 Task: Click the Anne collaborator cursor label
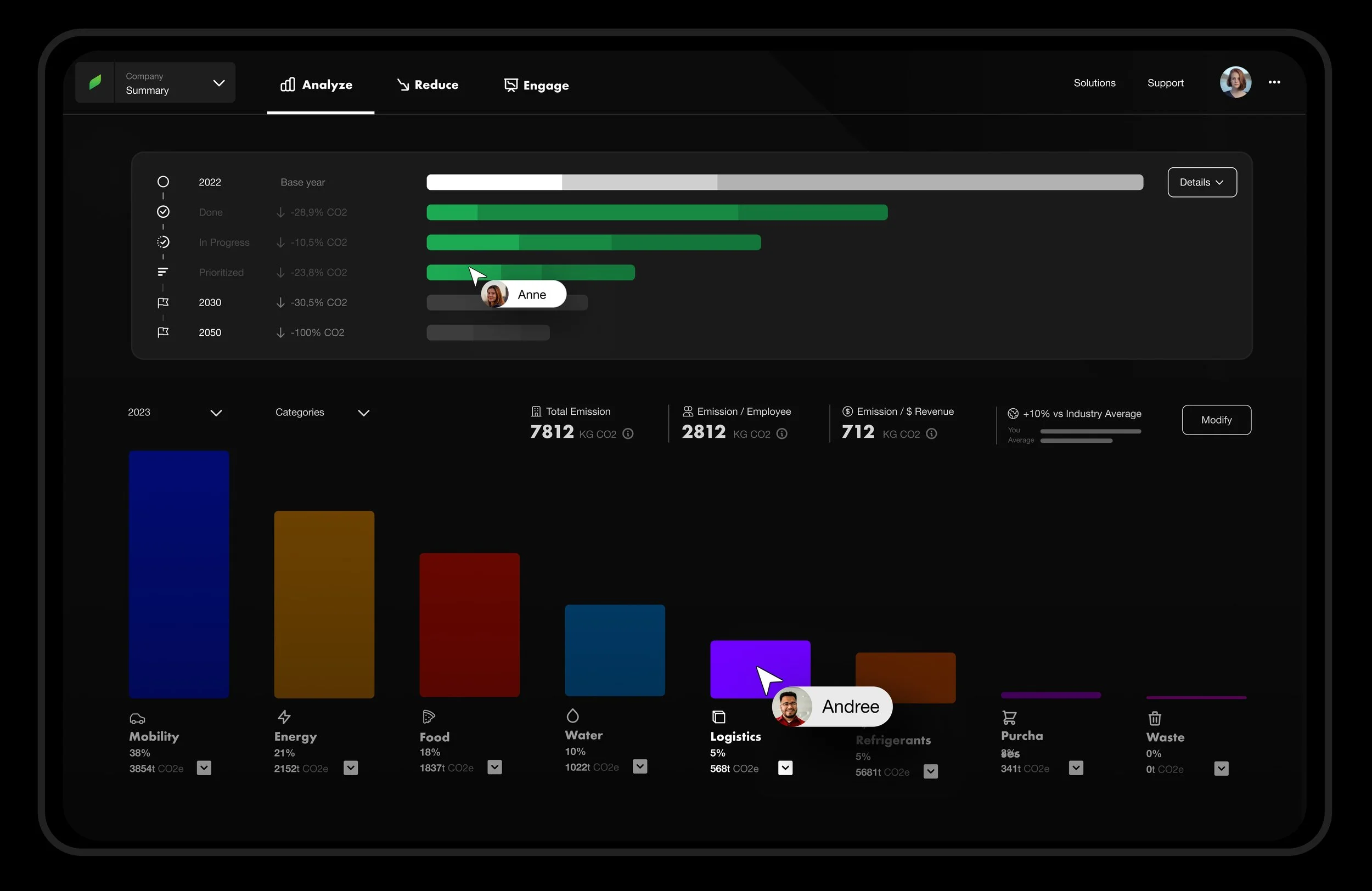coord(524,295)
